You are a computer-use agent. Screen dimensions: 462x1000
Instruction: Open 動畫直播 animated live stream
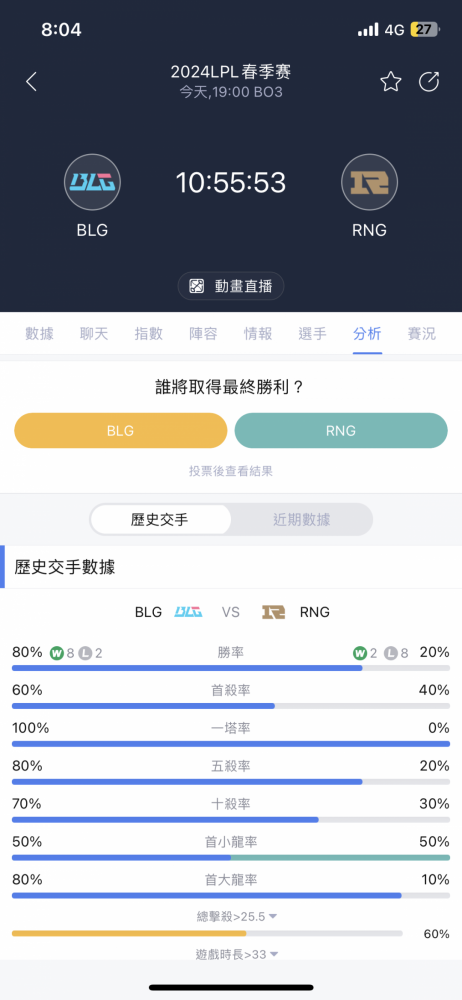click(x=230, y=286)
